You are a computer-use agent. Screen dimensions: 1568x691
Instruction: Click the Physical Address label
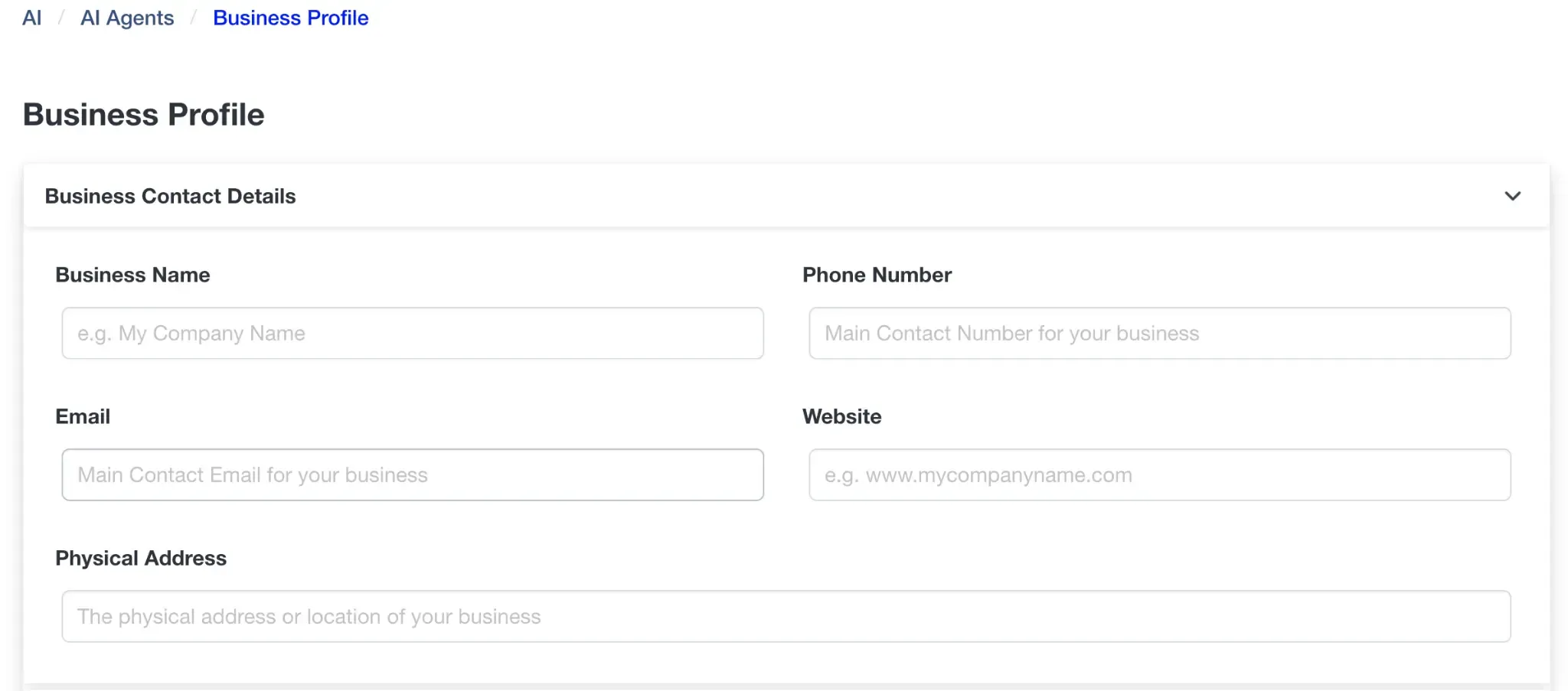point(140,558)
